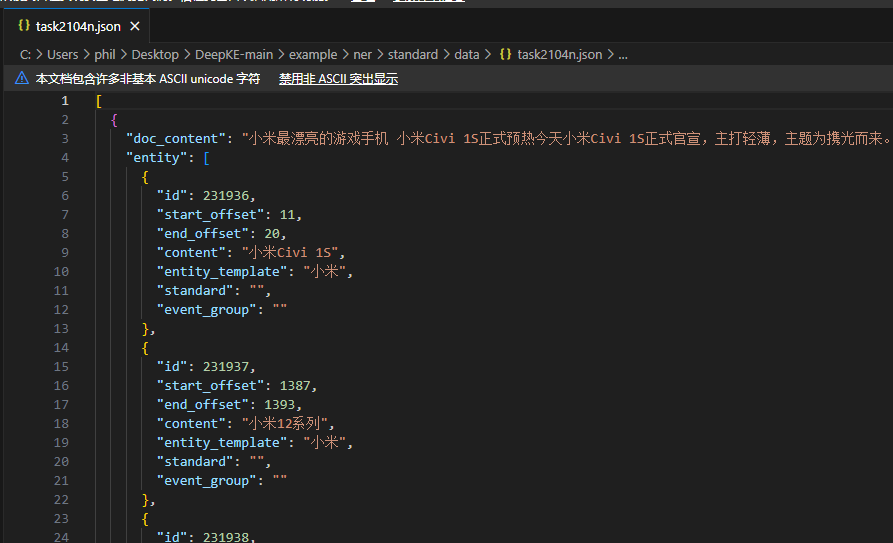
Task: Click the closing brace on line 13
Action: [145, 329]
